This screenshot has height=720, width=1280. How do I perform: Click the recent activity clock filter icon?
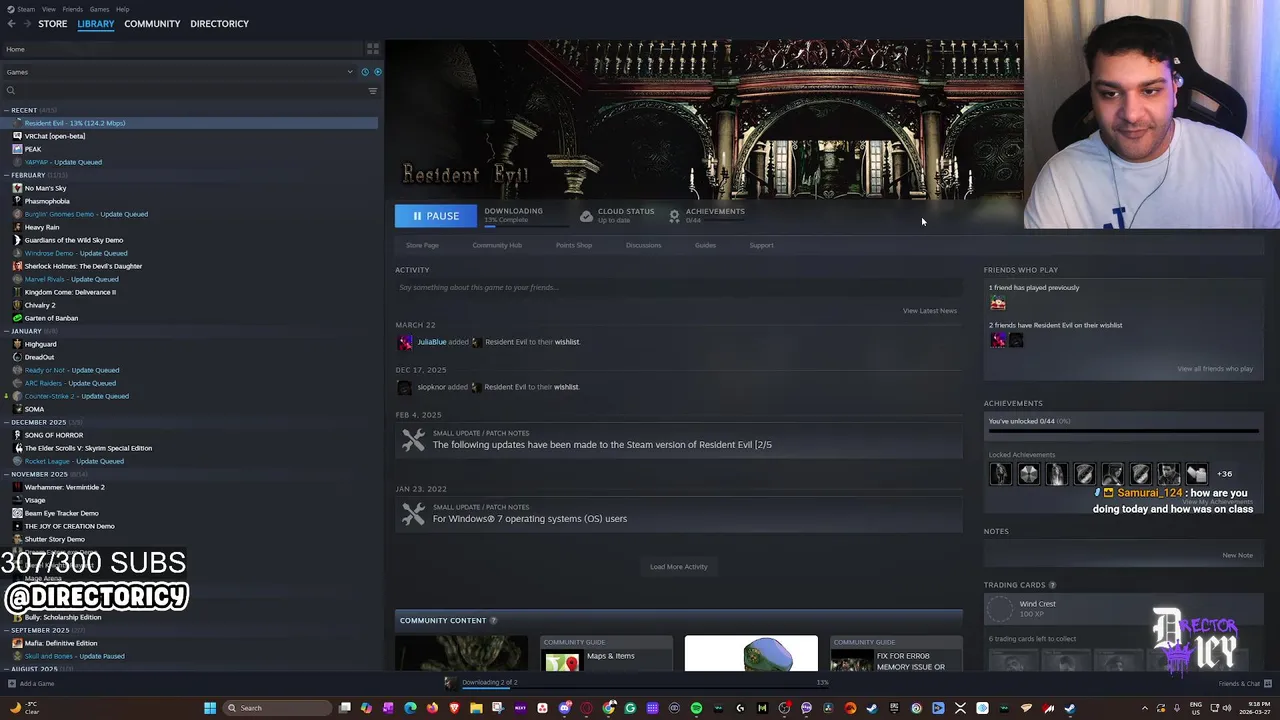(365, 72)
